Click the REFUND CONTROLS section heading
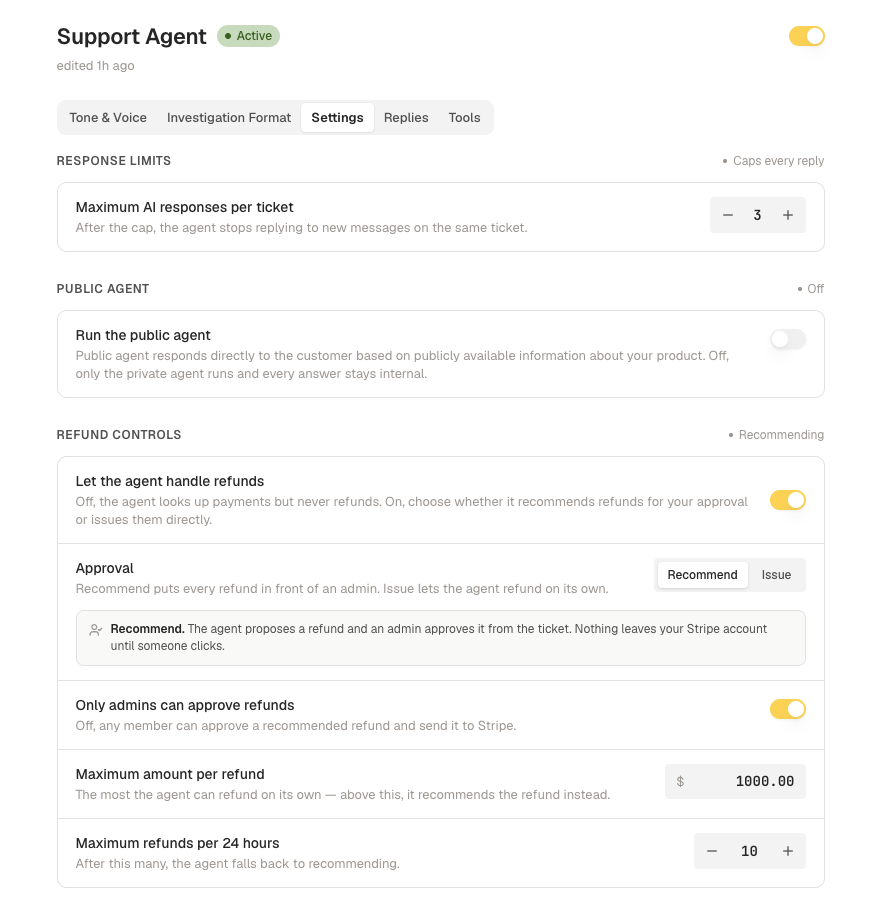This screenshot has width=875, height=911. point(119,435)
